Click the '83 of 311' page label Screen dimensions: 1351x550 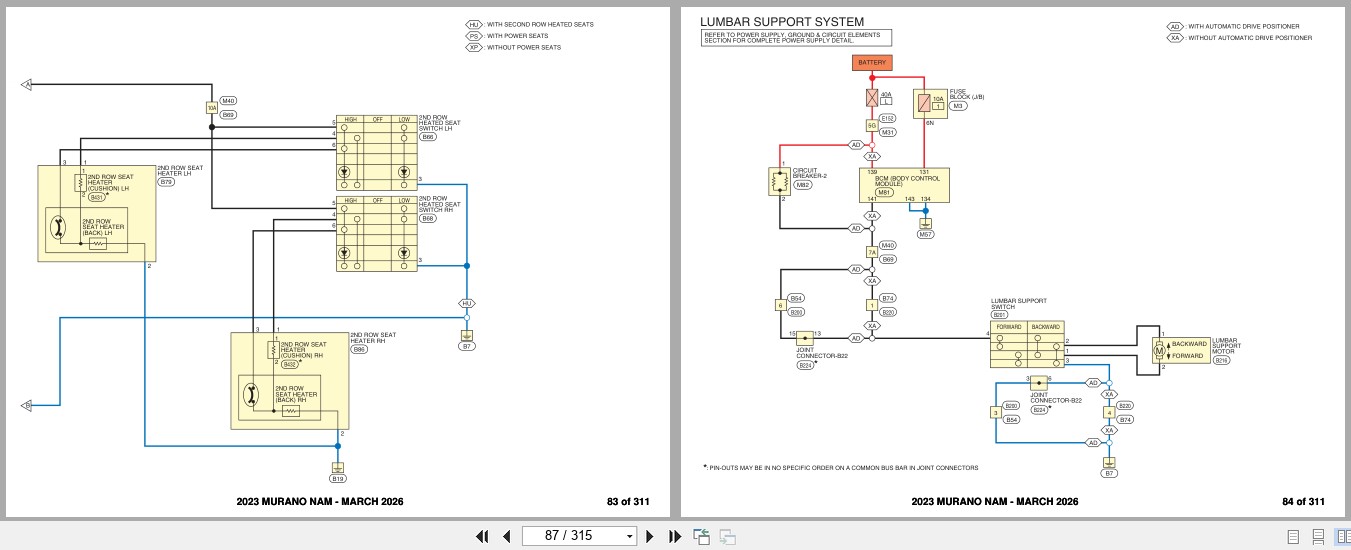click(628, 502)
